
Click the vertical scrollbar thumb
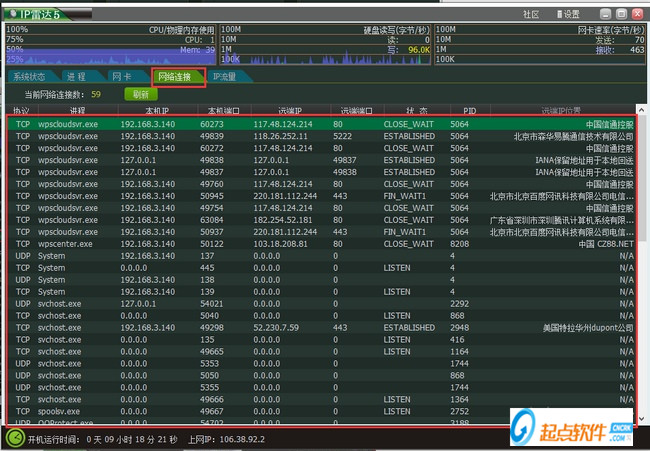pos(641,178)
